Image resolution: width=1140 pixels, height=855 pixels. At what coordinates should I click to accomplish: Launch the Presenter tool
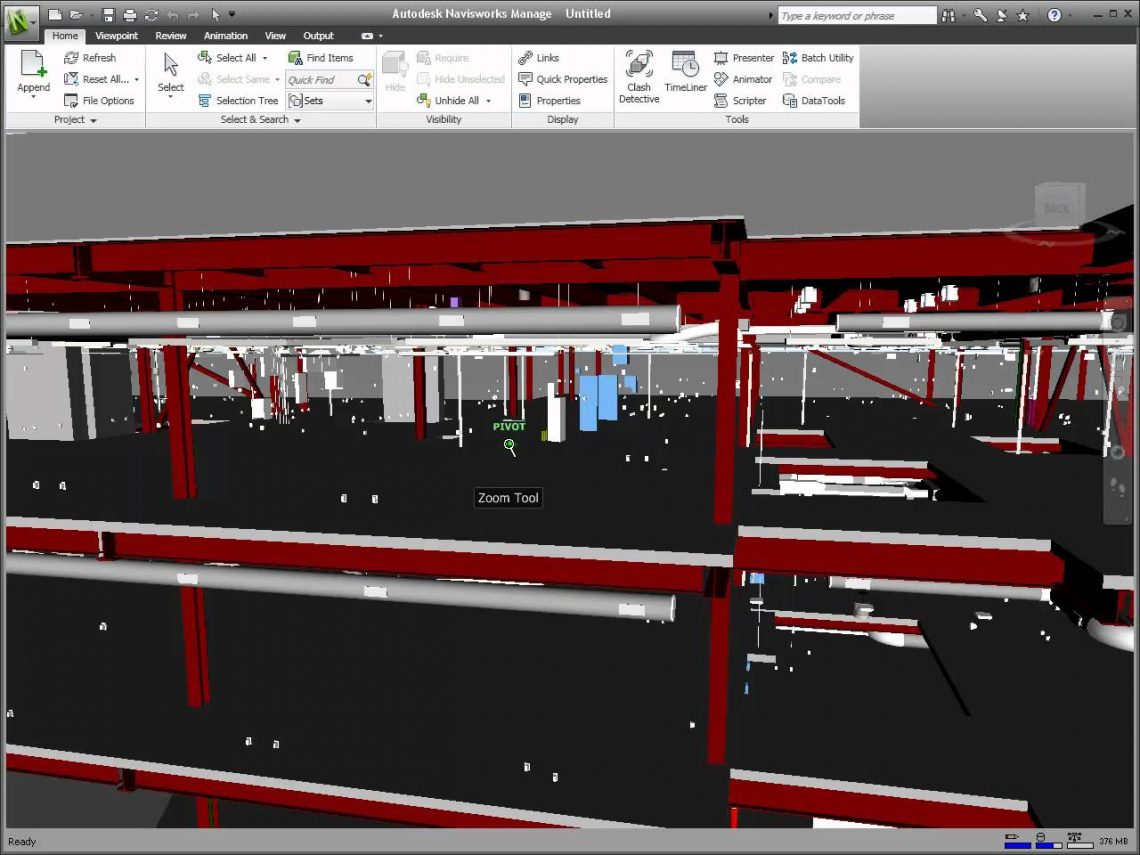coord(743,58)
